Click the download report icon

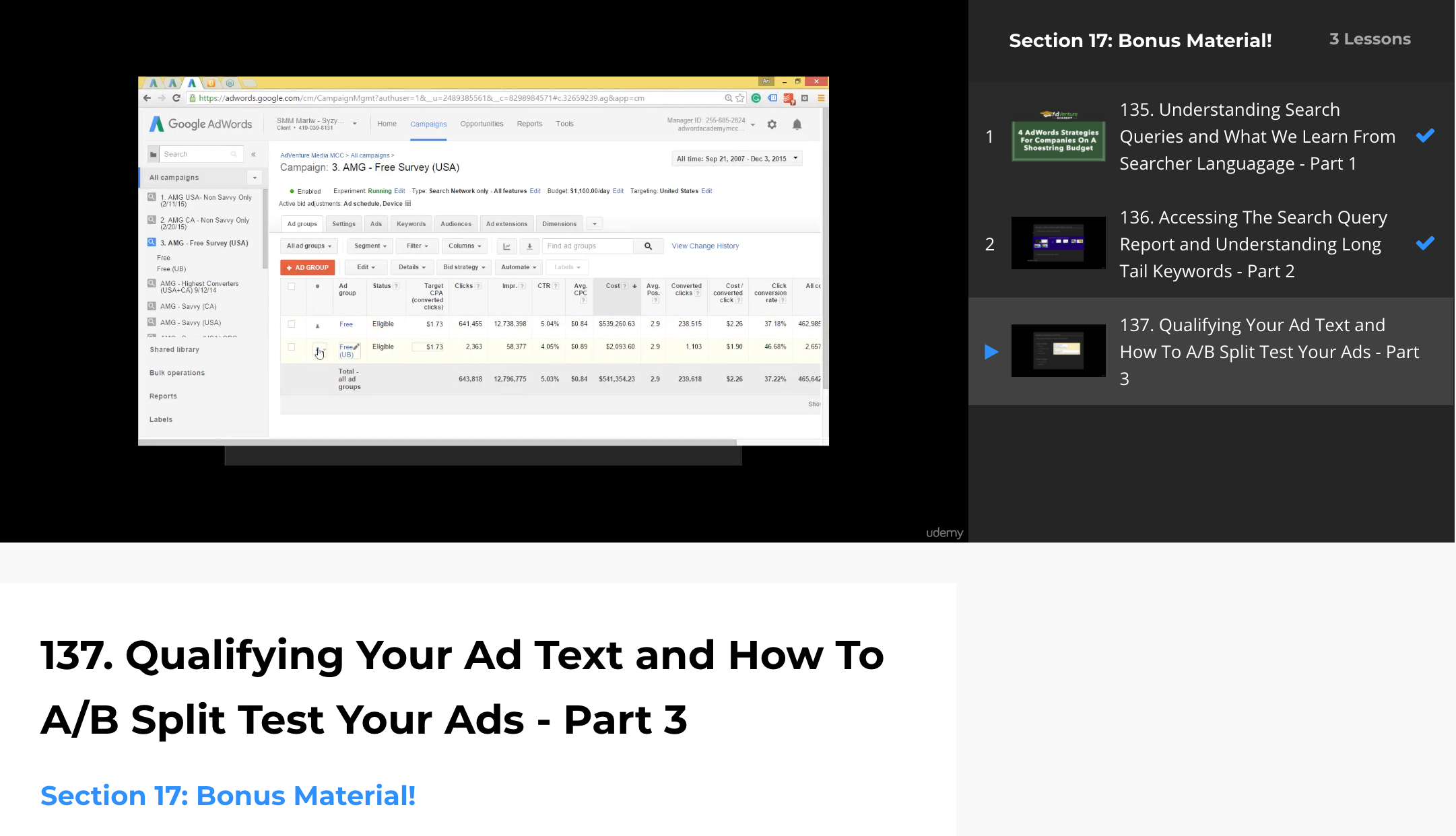pos(529,246)
